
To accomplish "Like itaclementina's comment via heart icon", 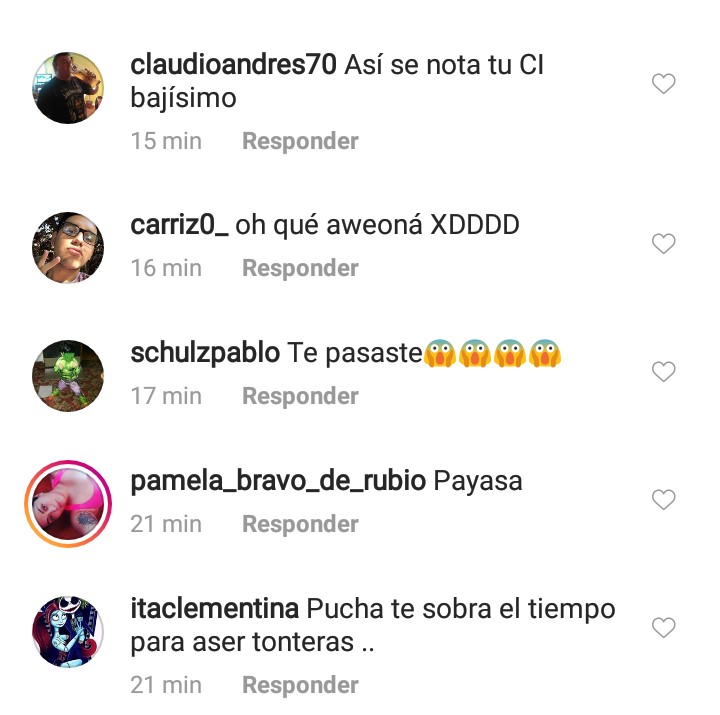I will [664, 628].
